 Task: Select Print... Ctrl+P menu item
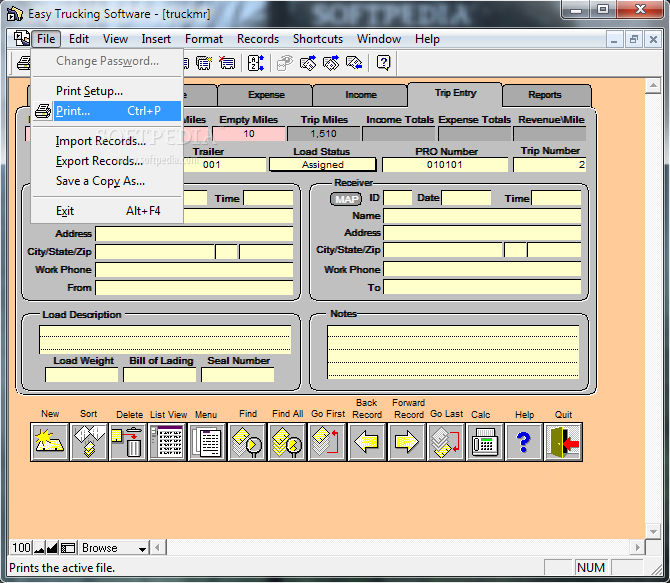[x=107, y=111]
